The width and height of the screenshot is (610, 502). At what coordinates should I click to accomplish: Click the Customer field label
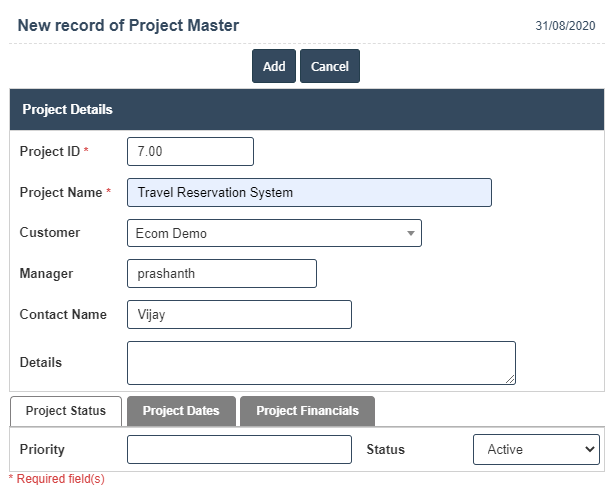pos(50,232)
